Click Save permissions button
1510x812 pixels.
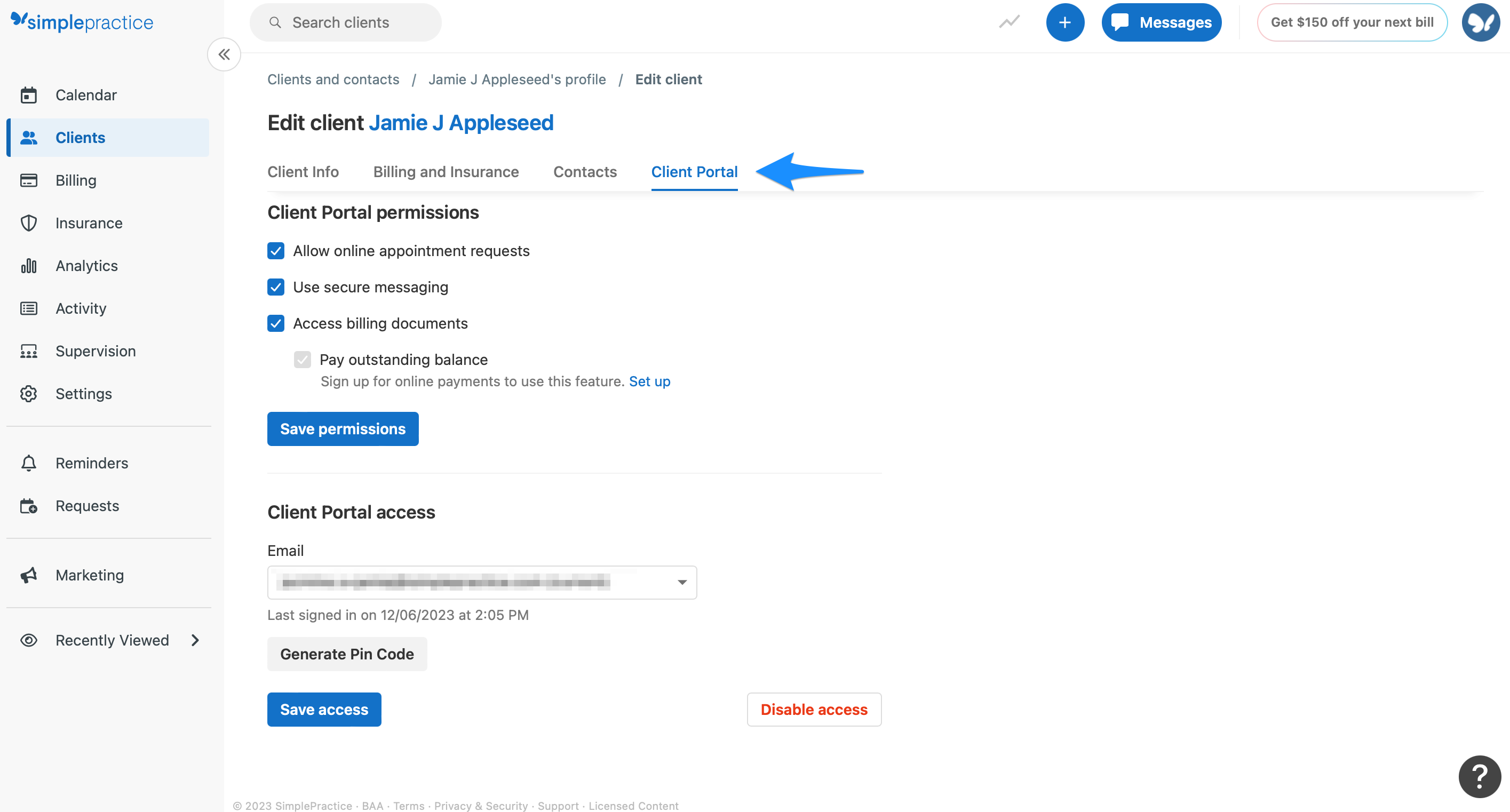tap(343, 429)
